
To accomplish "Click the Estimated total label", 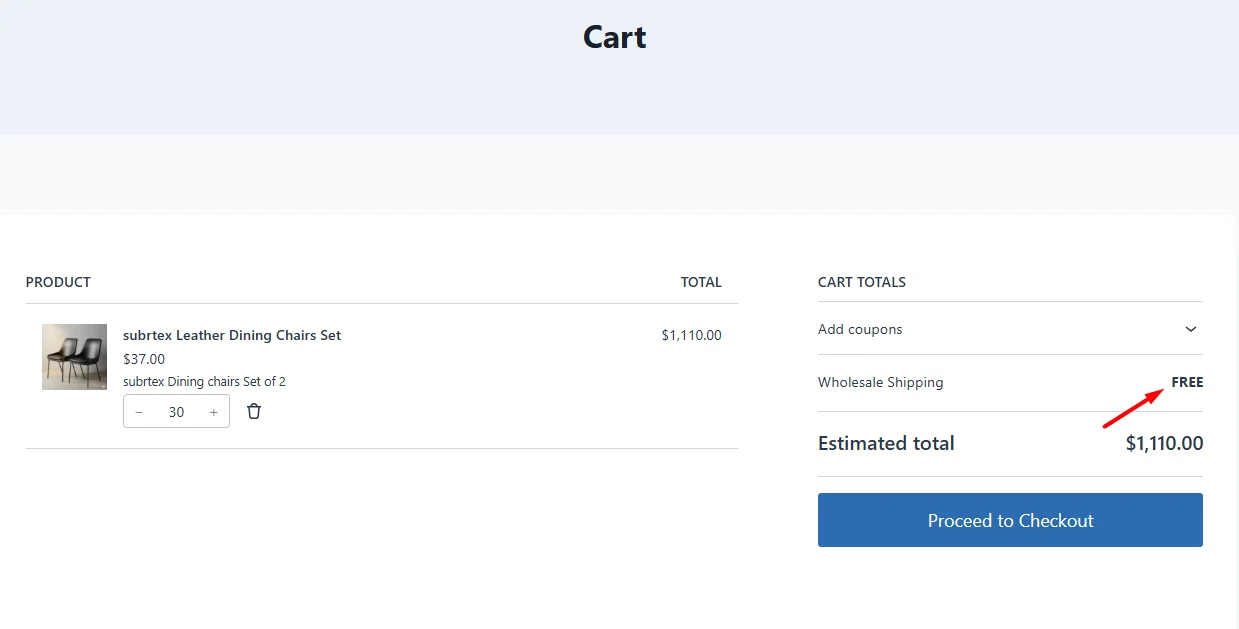I will pos(886,443).
